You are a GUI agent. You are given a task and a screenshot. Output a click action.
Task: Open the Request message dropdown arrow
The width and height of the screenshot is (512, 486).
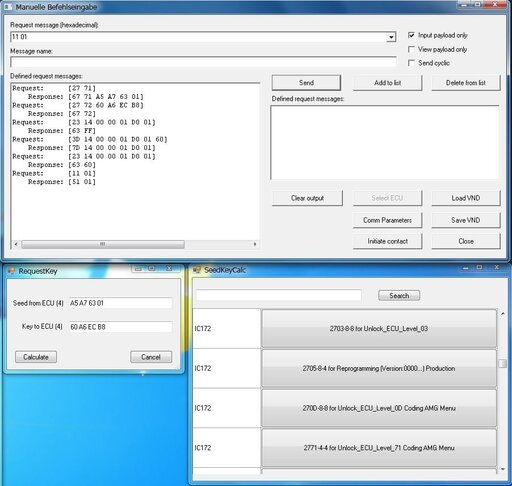point(391,37)
